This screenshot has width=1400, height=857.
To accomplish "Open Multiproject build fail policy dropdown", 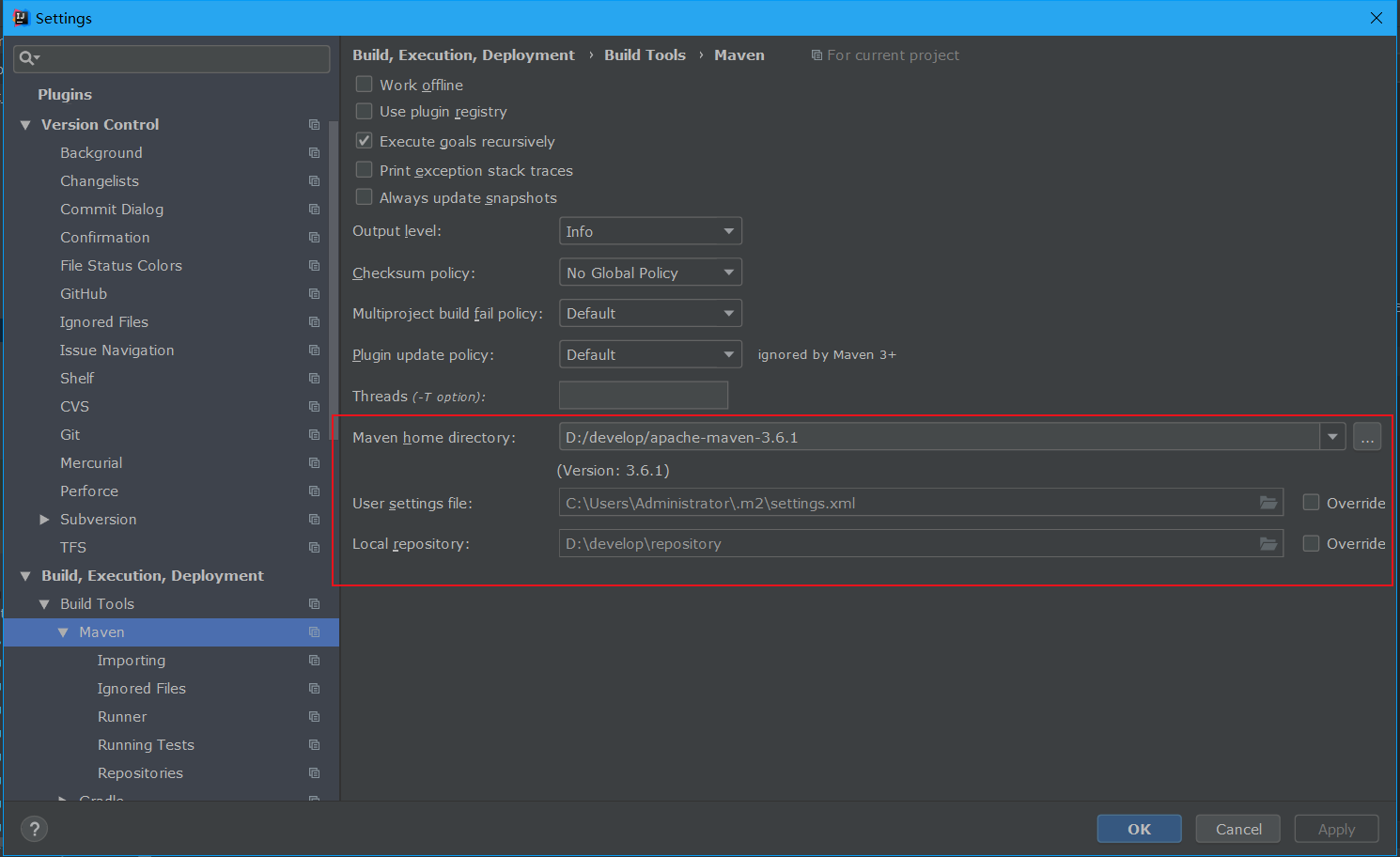I will 650,313.
